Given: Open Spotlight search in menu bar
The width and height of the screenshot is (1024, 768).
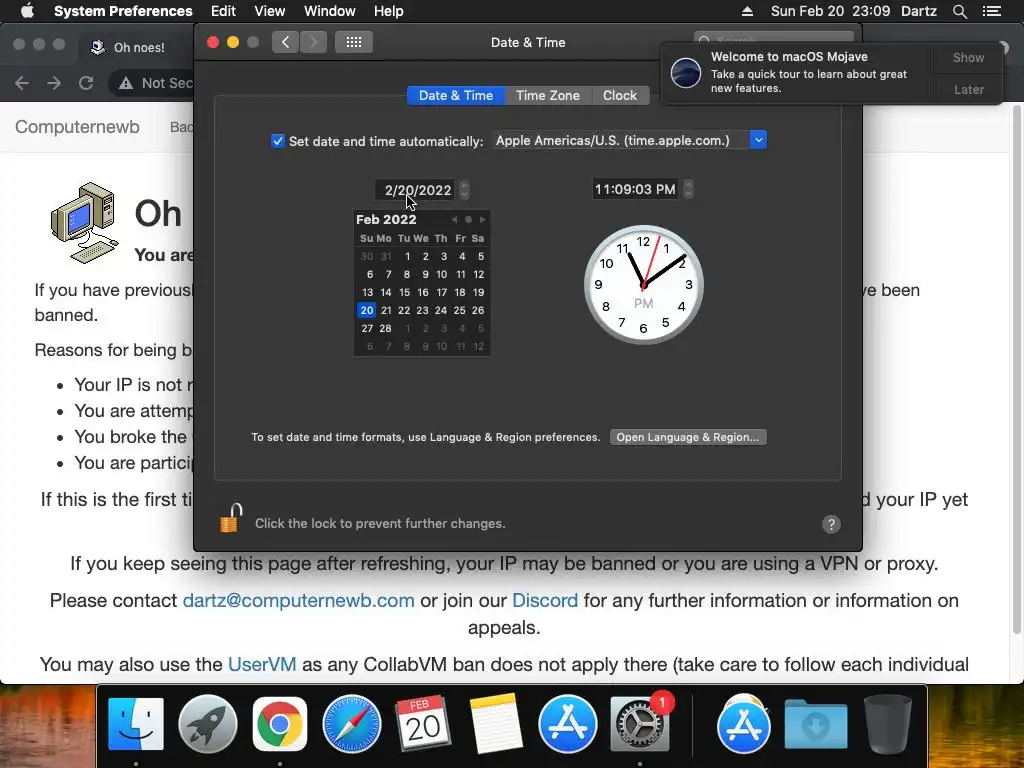Looking at the screenshot, I should pos(959,11).
